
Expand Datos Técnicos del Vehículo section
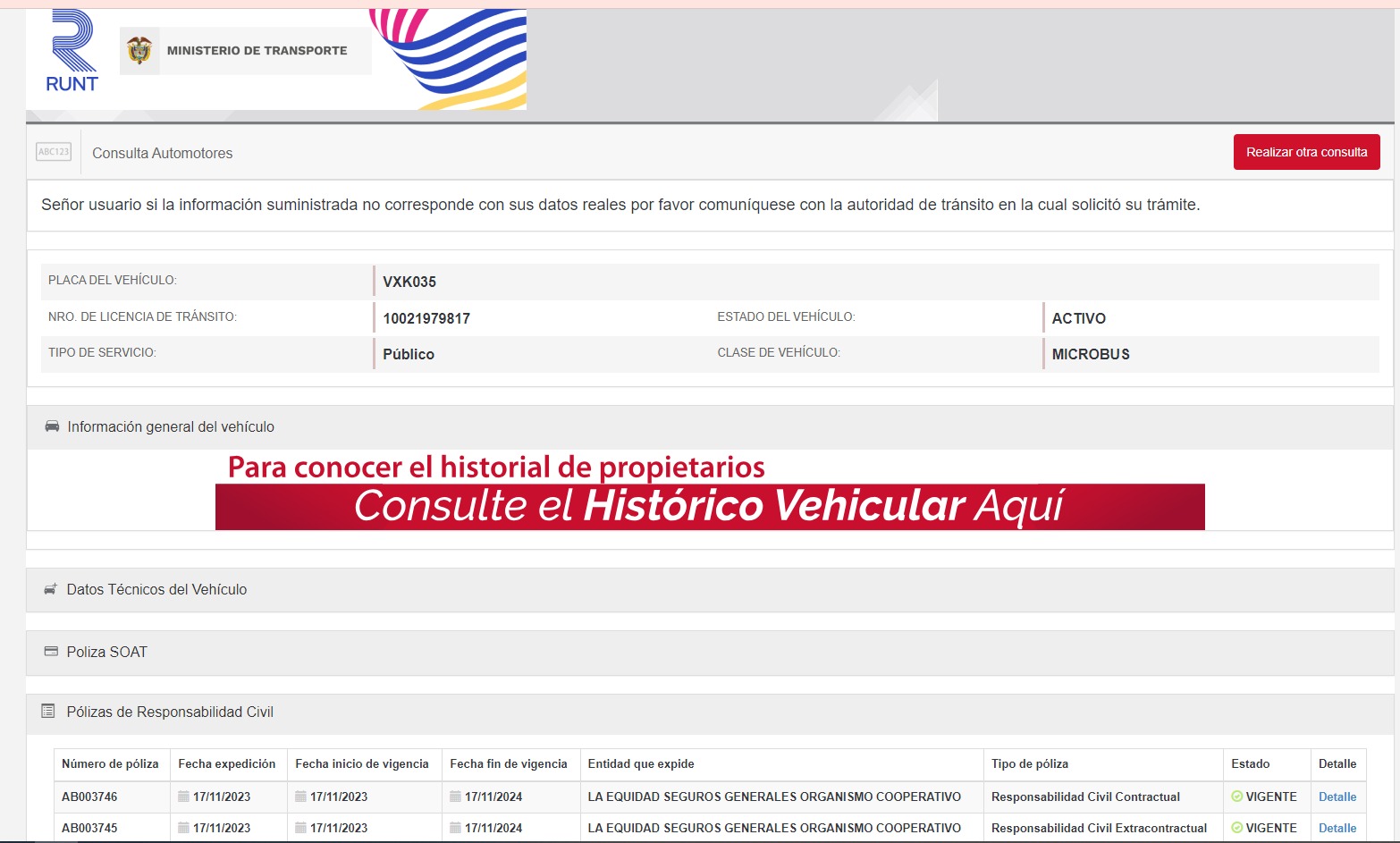coord(156,590)
